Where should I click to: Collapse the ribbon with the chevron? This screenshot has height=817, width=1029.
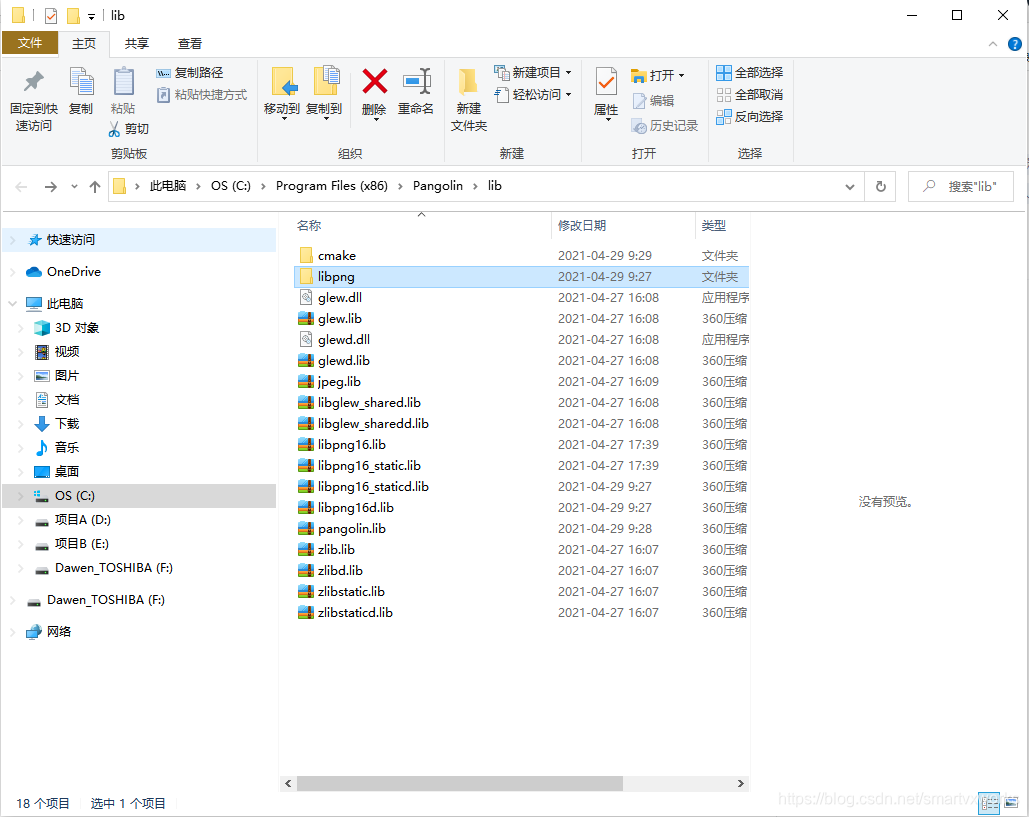tap(993, 44)
